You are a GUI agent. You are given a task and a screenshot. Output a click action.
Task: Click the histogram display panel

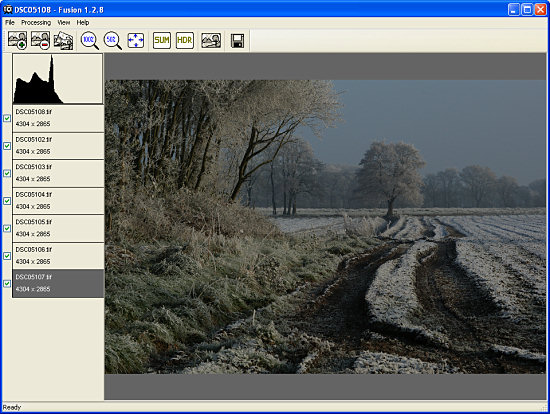58,79
